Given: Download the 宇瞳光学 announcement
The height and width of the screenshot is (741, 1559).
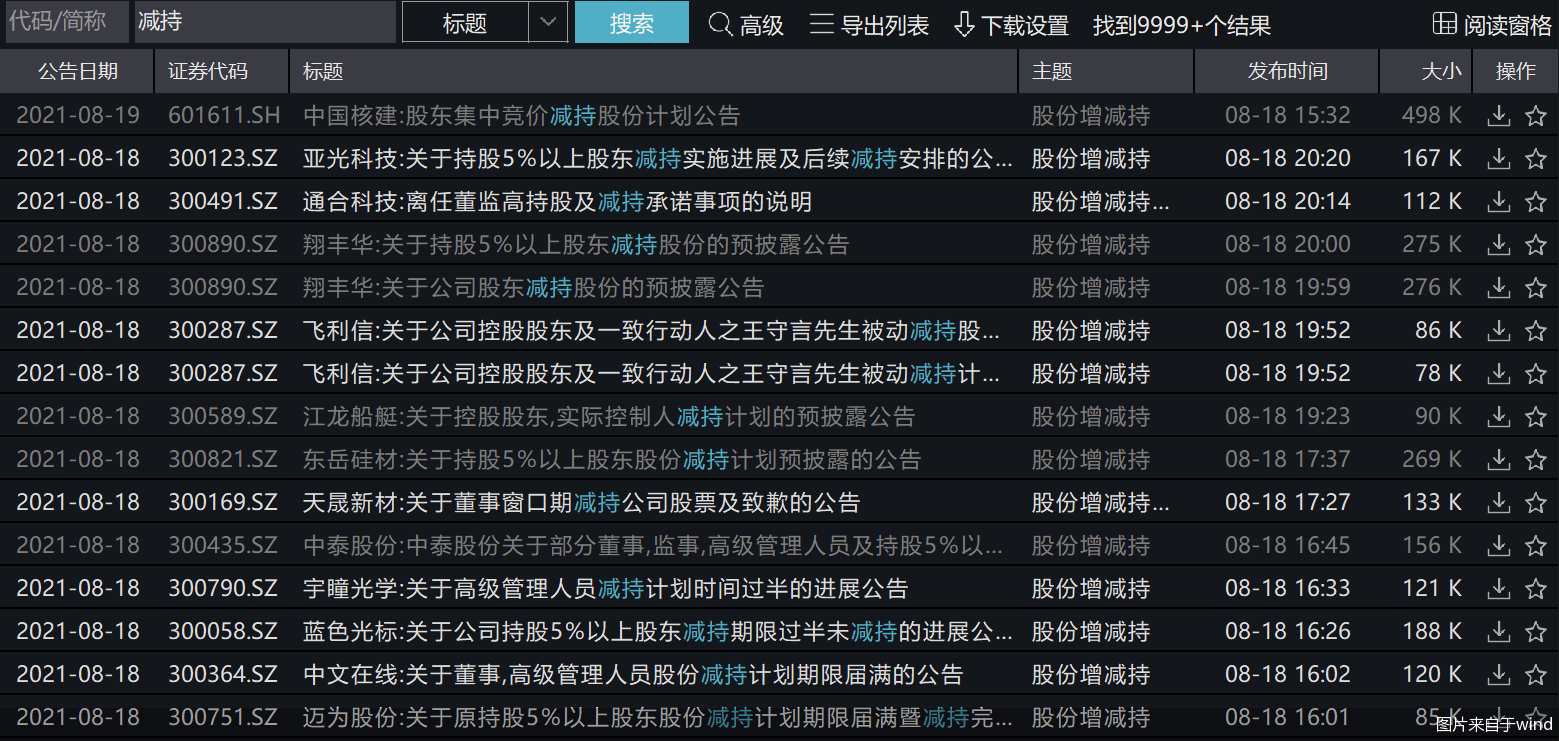Looking at the screenshot, I should coord(1498,589).
